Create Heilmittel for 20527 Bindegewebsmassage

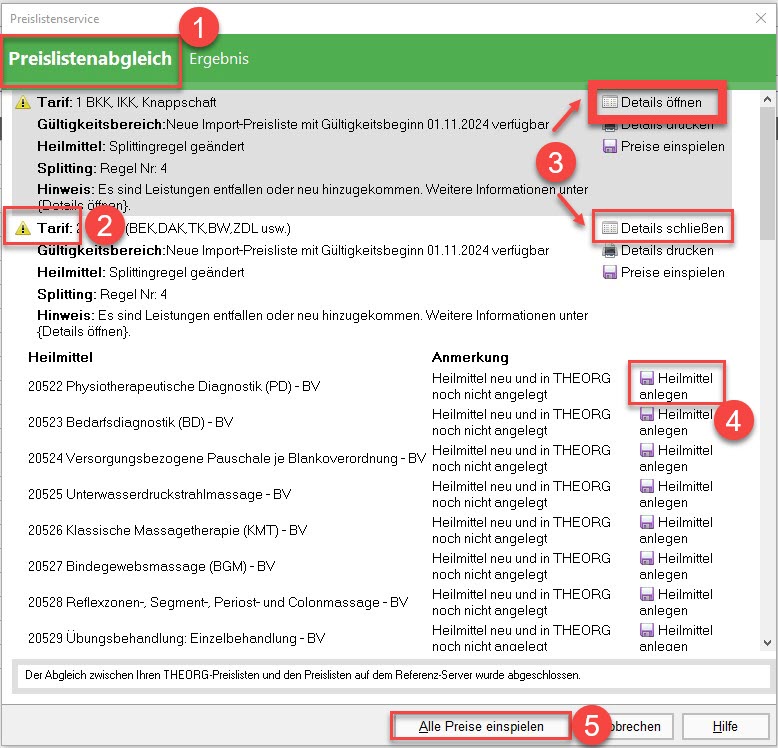(x=647, y=558)
